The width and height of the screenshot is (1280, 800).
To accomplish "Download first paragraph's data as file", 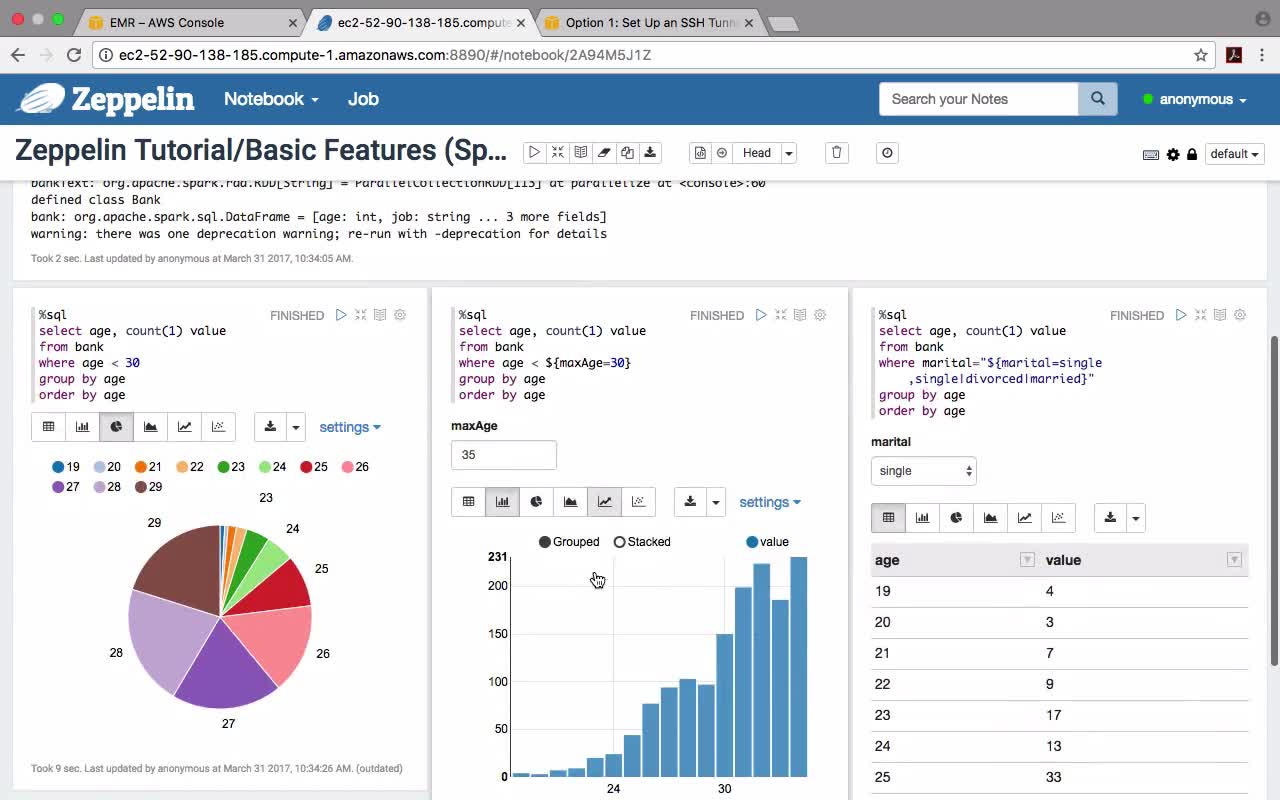I will pyautogui.click(x=270, y=427).
